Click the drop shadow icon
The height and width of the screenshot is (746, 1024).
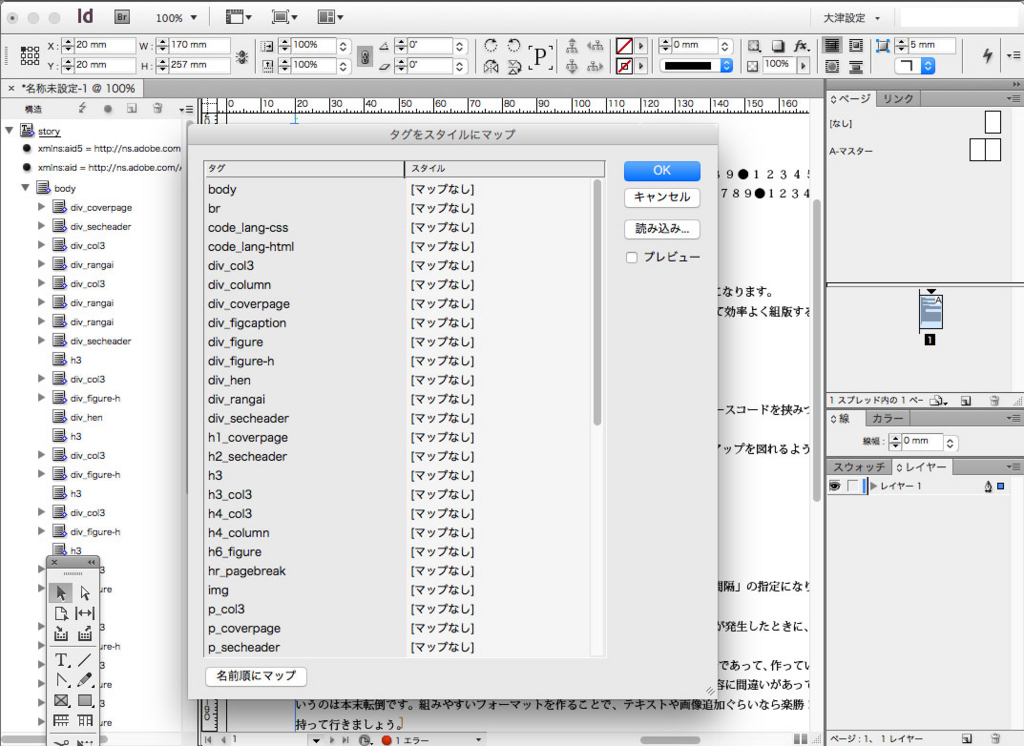(x=778, y=46)
